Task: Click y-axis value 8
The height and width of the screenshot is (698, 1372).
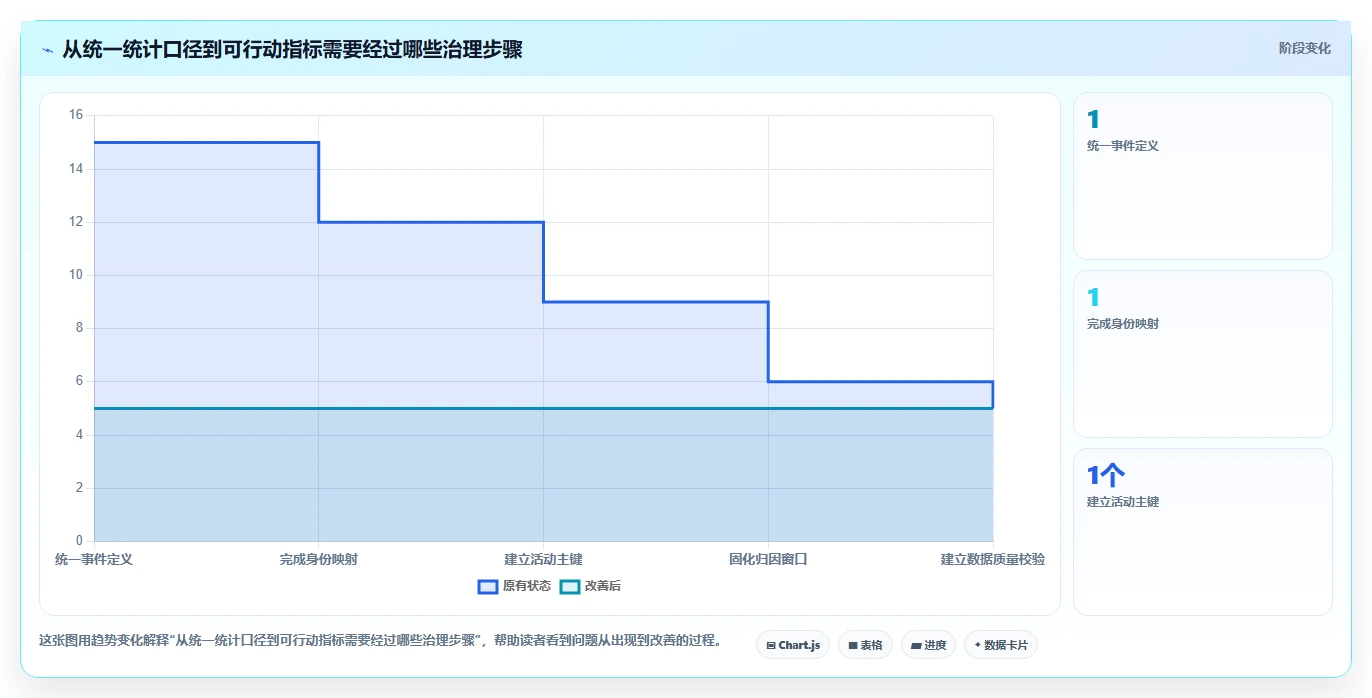Action: (80, 328)
